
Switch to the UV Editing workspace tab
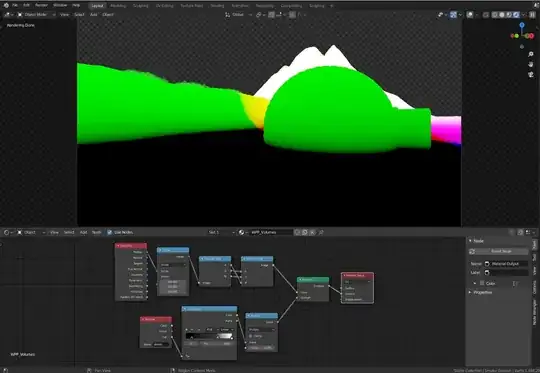(x=164, y=6)
